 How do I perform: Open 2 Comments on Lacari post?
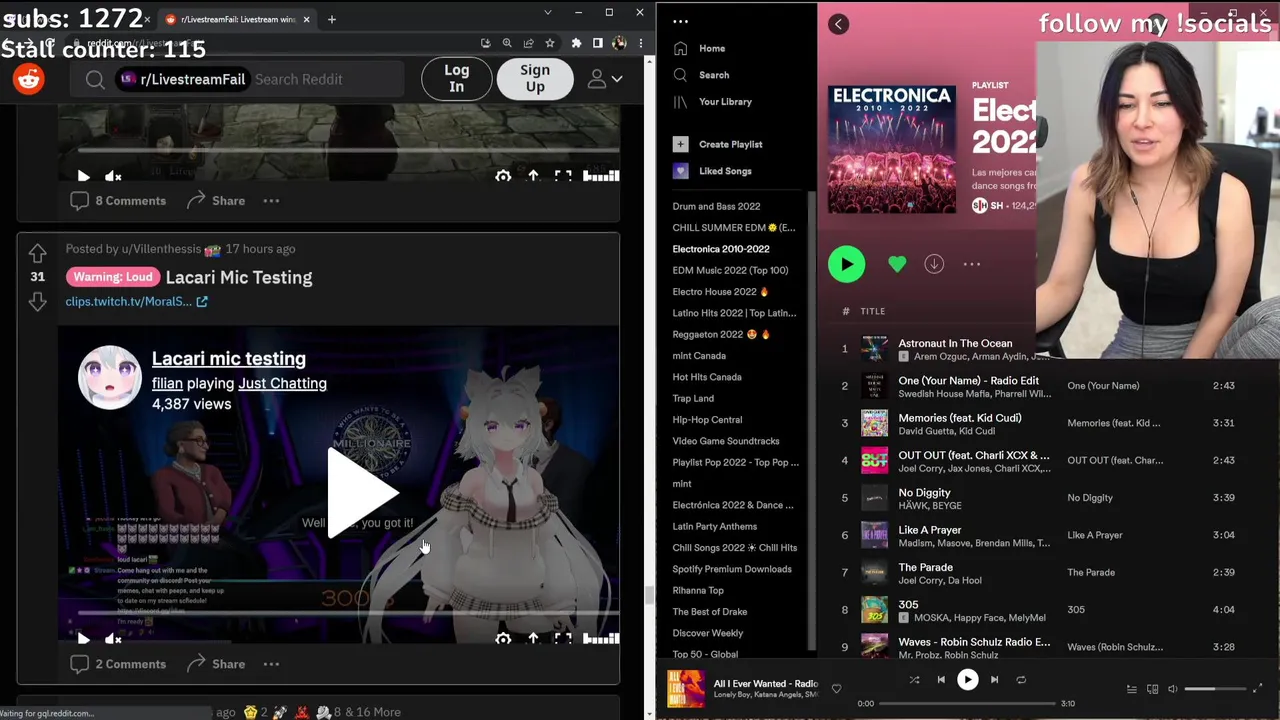click(x=118, y=664)
